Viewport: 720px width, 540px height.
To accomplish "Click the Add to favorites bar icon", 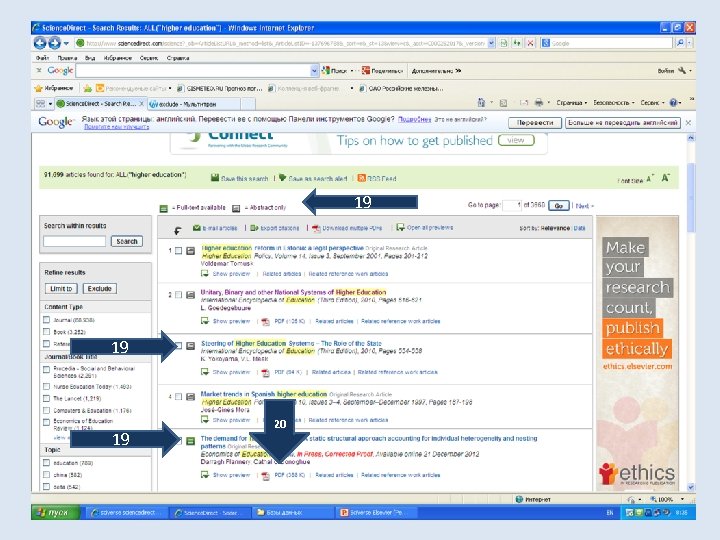I will tap(87, 88).
